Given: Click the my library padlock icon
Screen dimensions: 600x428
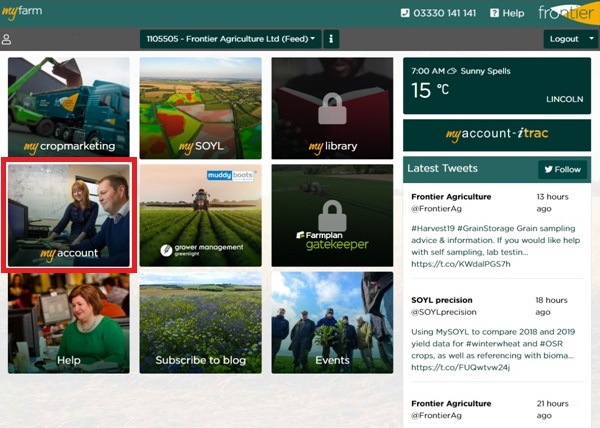Looking at the screenshot, I should [x=332, y=109].
